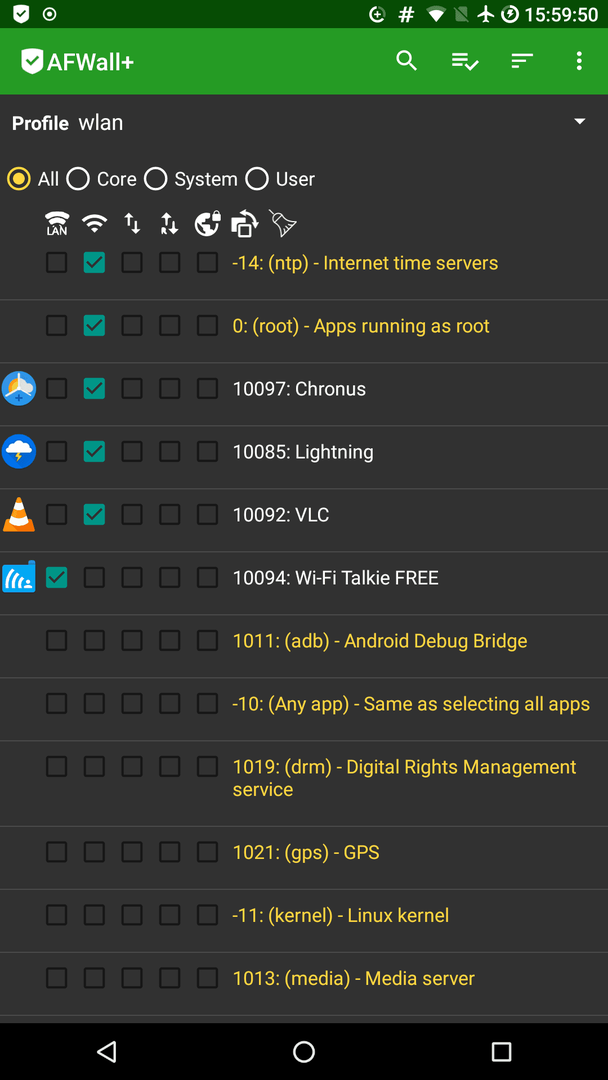Tap the Android recent apps button
This screenshot has height=1080, width=608.
coord(501,1051)
